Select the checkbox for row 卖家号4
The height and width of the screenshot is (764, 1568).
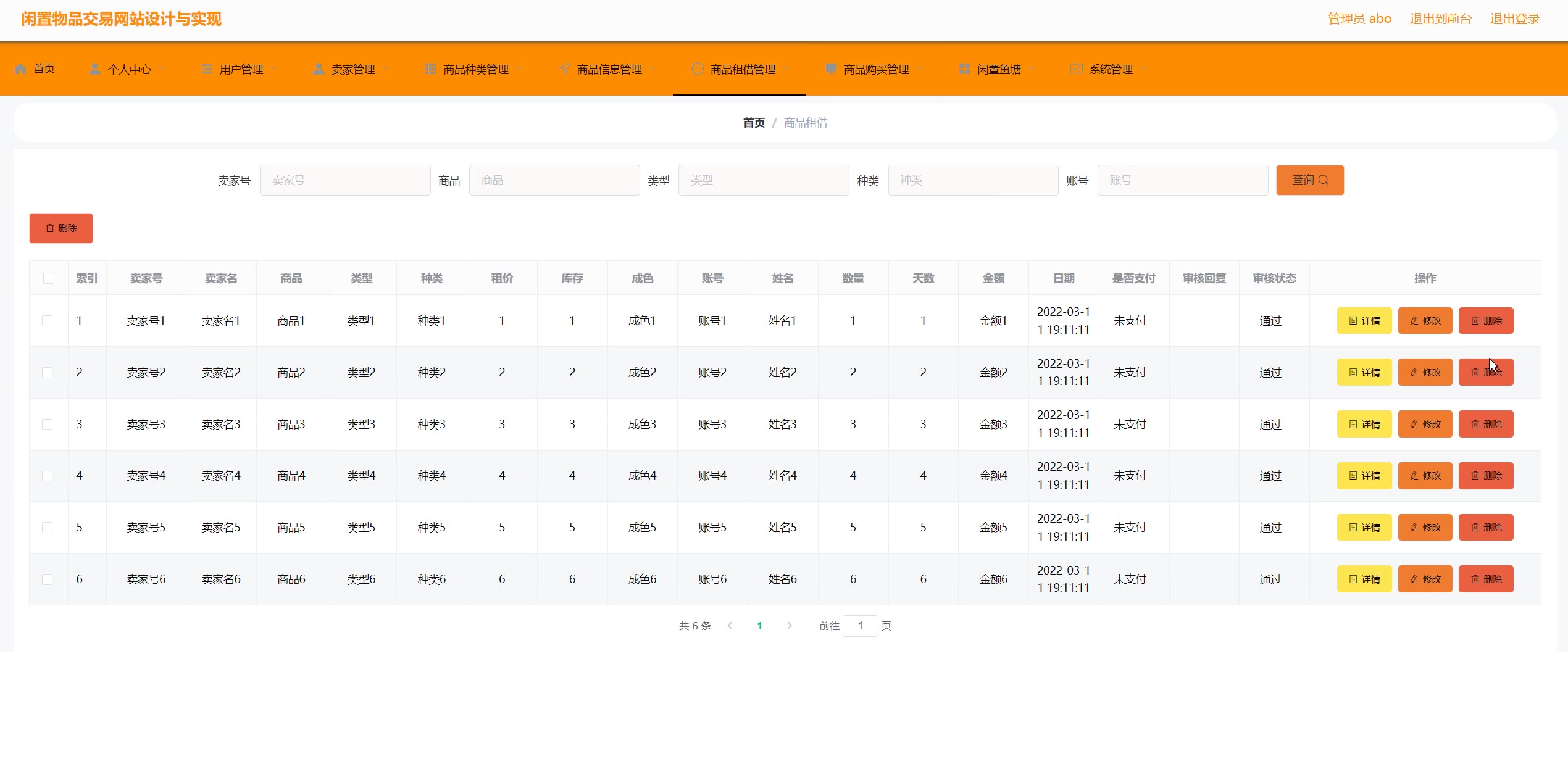coord(47,476)
